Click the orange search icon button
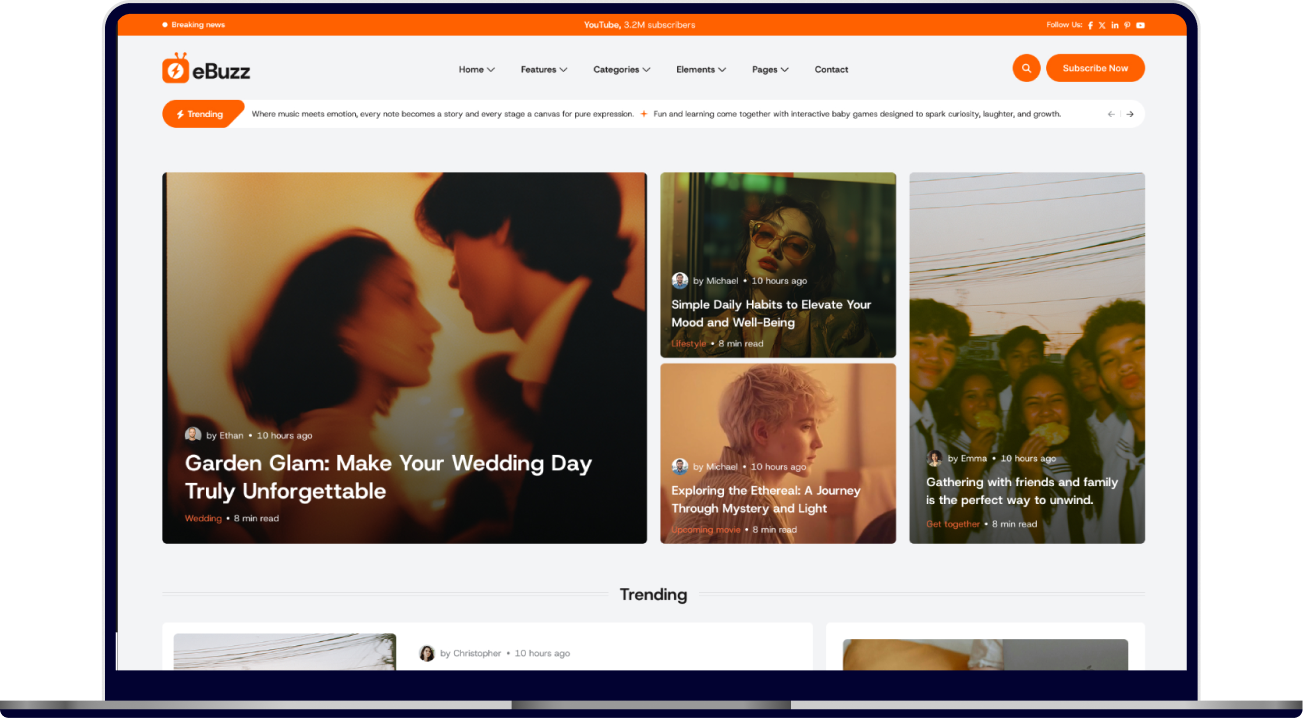Image resolution: width=1303 pixels, height=718 pixels. pyautogui.click(x=1026, y=68)
